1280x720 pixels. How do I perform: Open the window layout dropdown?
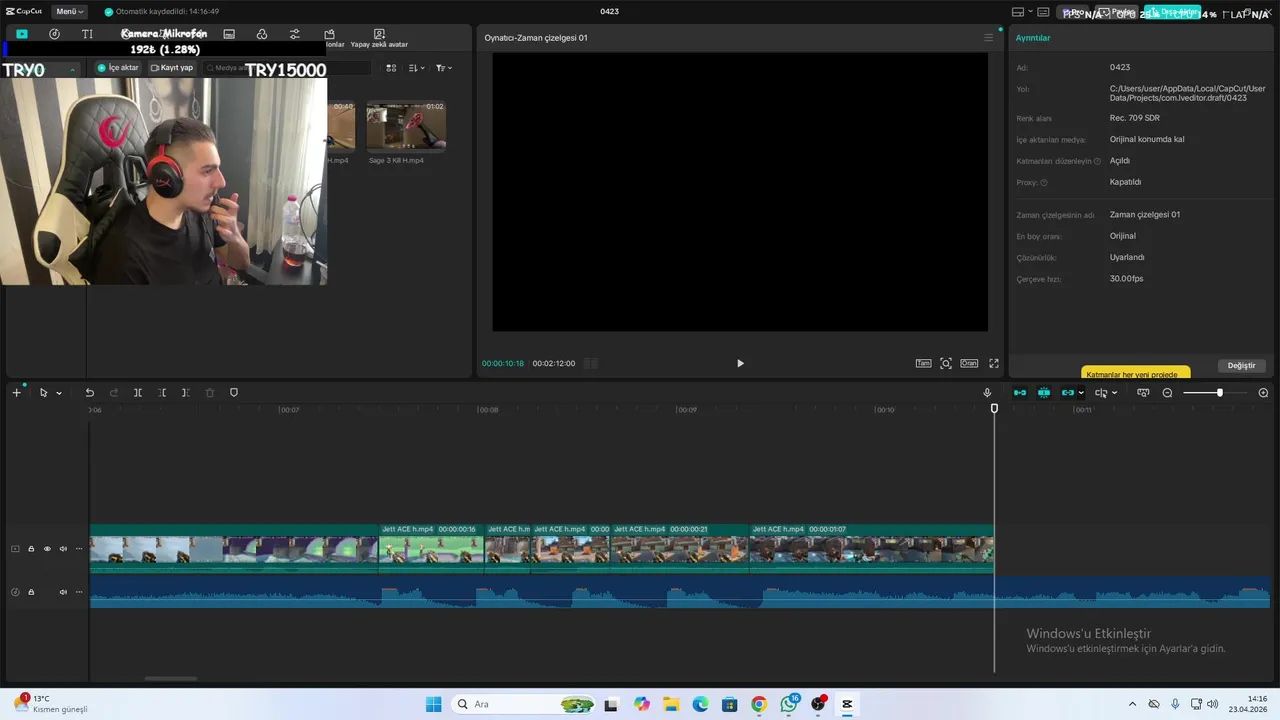pos(1022,12)
